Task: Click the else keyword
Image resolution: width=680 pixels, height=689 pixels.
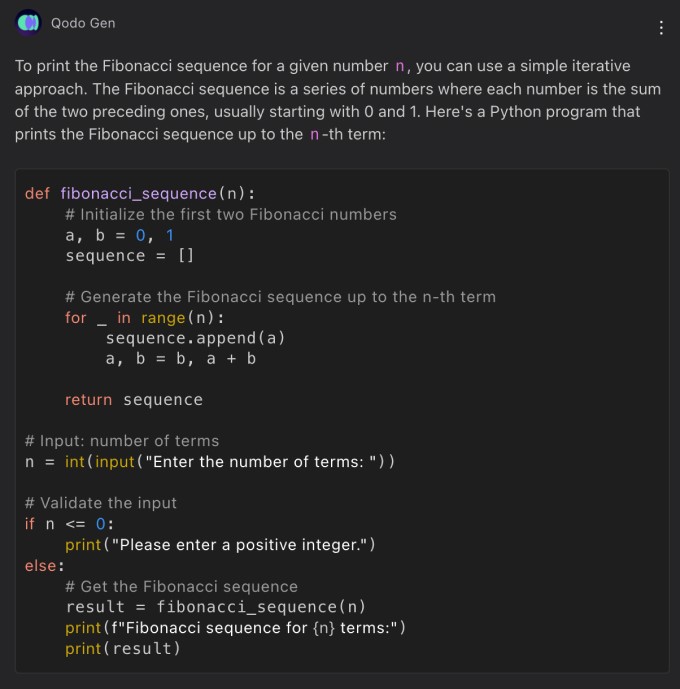Action: (41, 566)
